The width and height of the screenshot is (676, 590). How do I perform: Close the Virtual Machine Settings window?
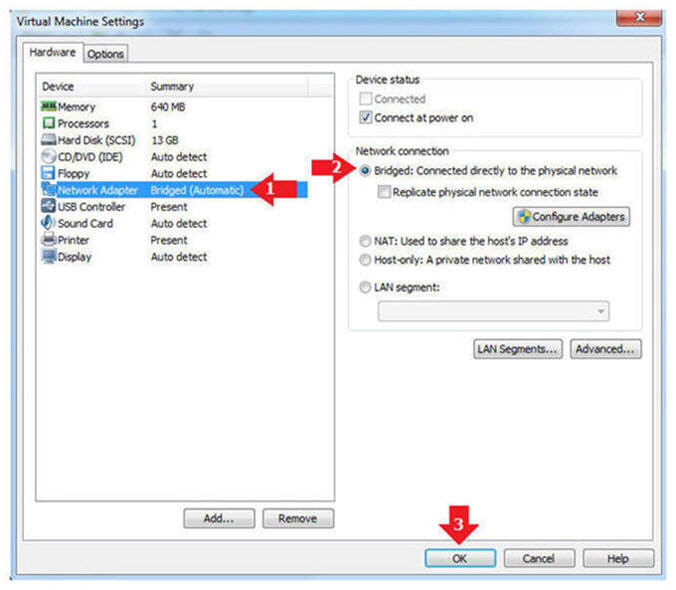point(640,17)
